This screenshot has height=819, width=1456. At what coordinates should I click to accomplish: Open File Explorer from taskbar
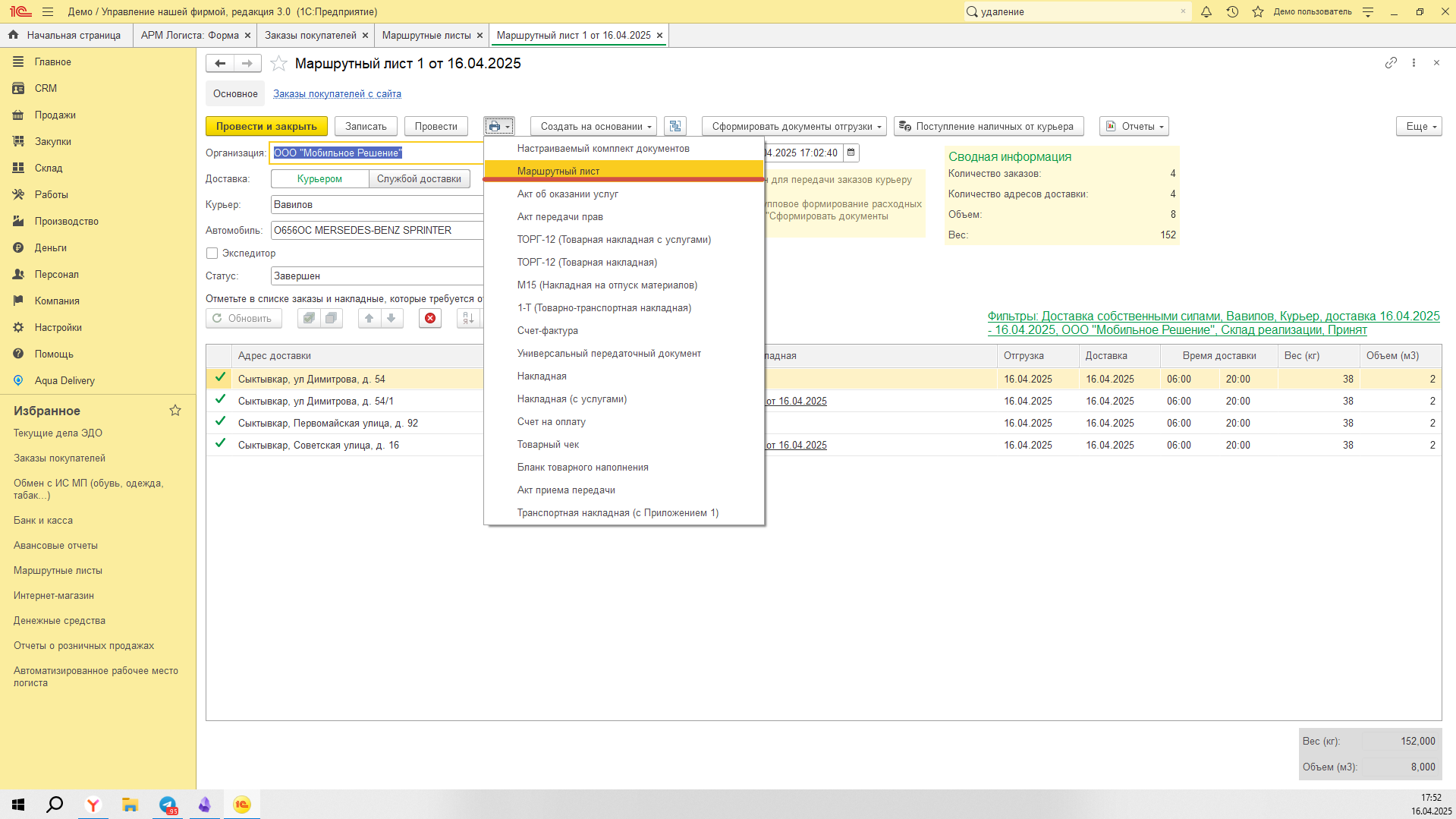[130, 805]
